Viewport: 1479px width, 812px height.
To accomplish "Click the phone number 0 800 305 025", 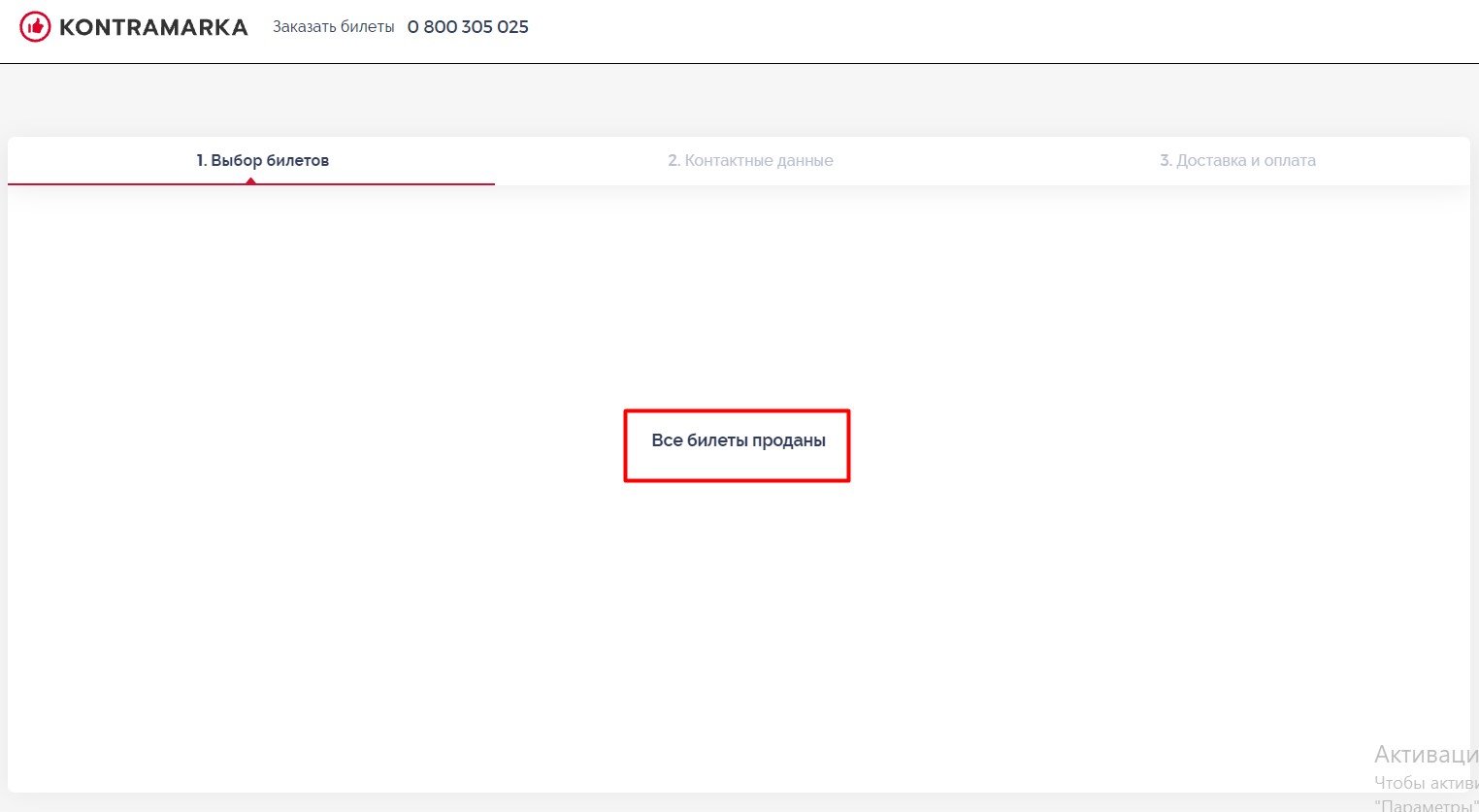I will point(468,27).
